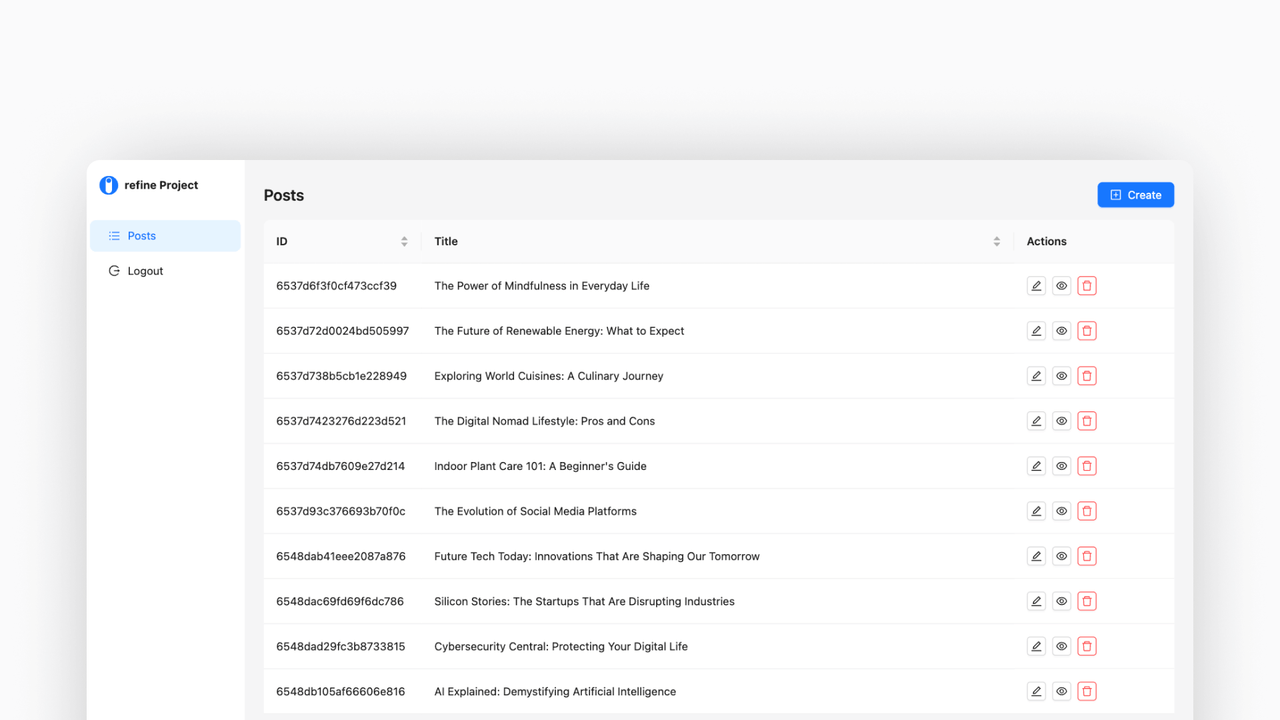Delete the Silicon Stories post
The width and height of the screenshot is (1280, 720).
click(1087, 601)
